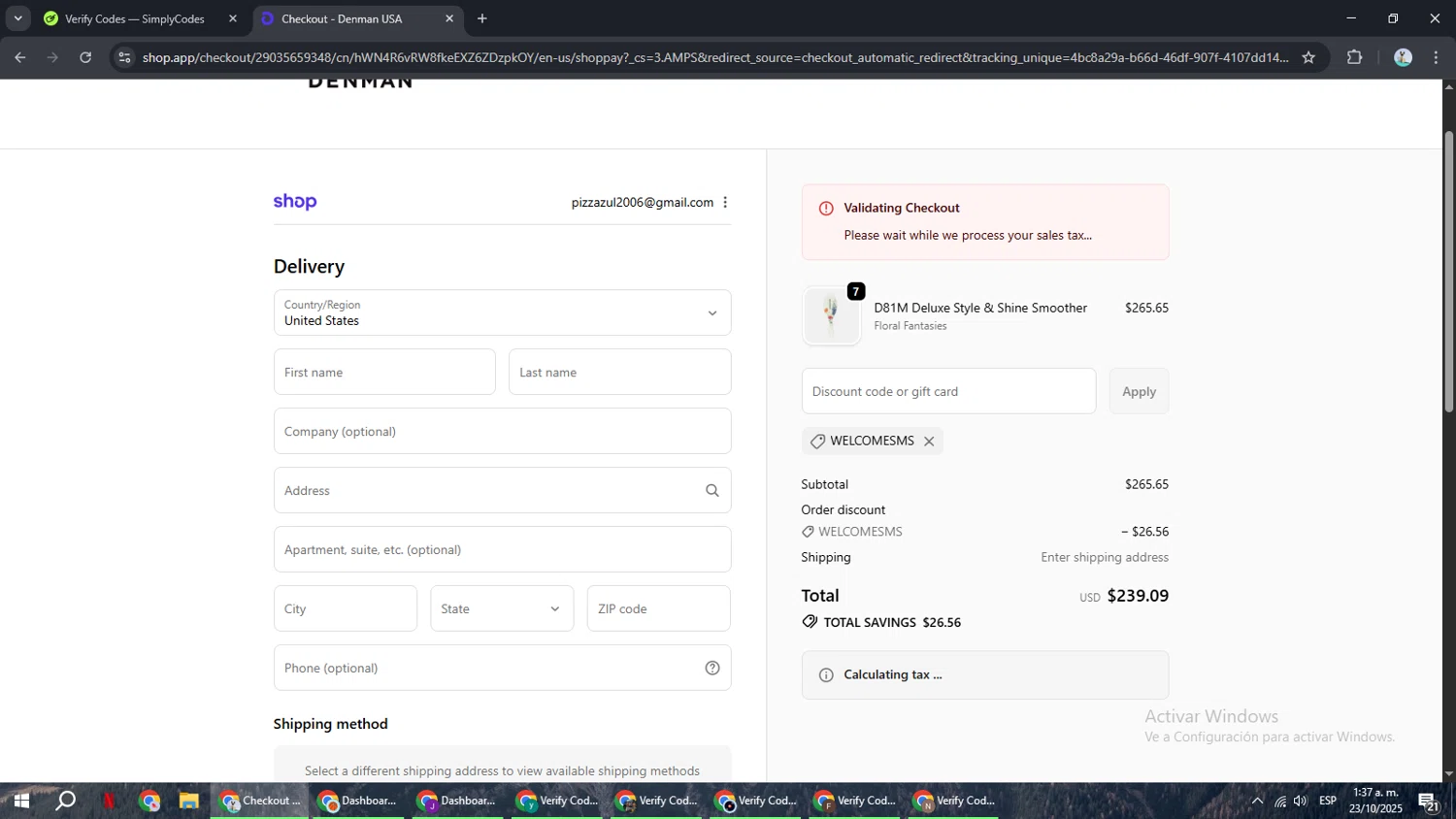
Task: Switch to the Checkout taskbar window
Action: pyautogui.click(x=260, y=801)
